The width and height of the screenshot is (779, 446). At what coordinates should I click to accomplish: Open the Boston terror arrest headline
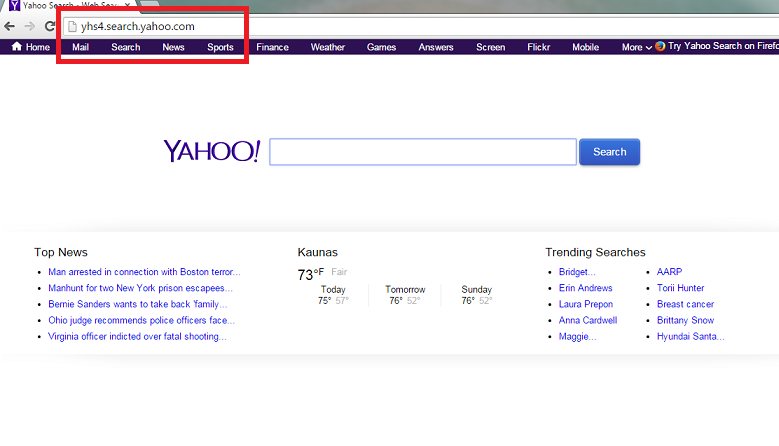point(144,272)
